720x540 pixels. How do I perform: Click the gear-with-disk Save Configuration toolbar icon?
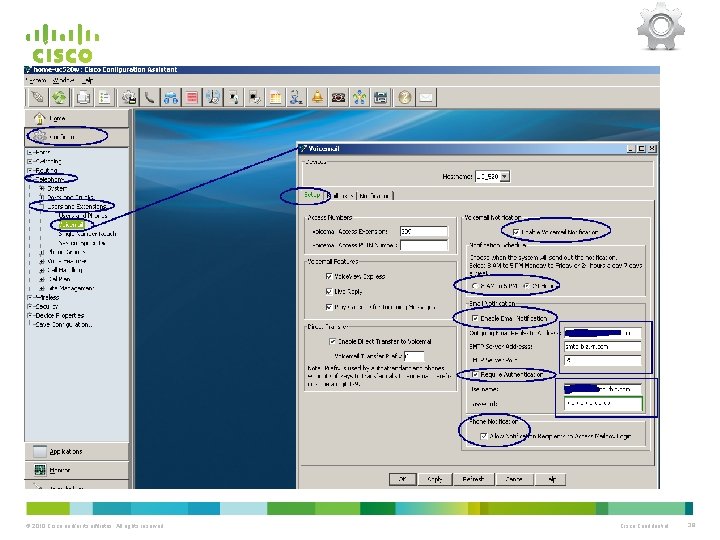129,97
